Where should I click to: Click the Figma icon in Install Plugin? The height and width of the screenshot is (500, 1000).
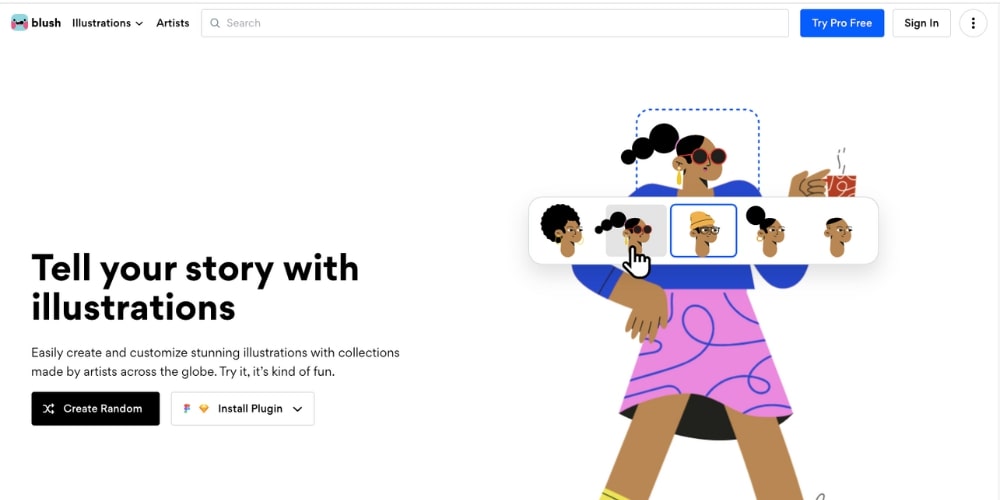tap(187, 409)
